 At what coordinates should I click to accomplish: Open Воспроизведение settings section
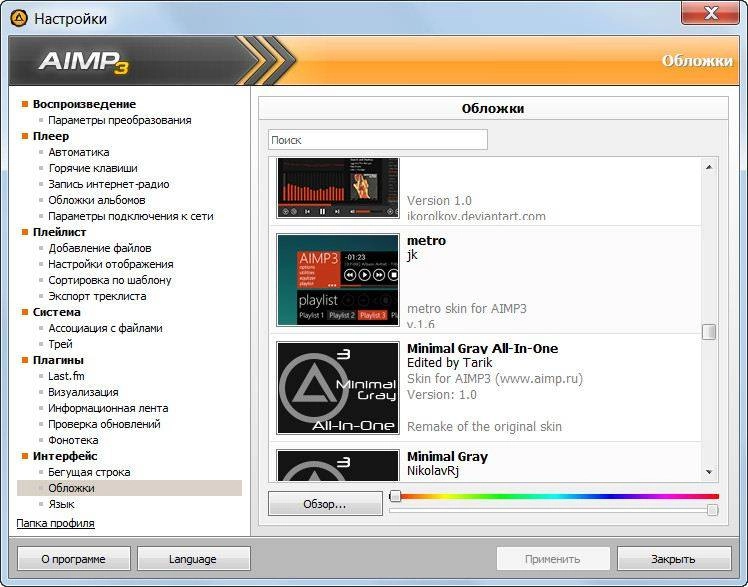pos(84,104)
